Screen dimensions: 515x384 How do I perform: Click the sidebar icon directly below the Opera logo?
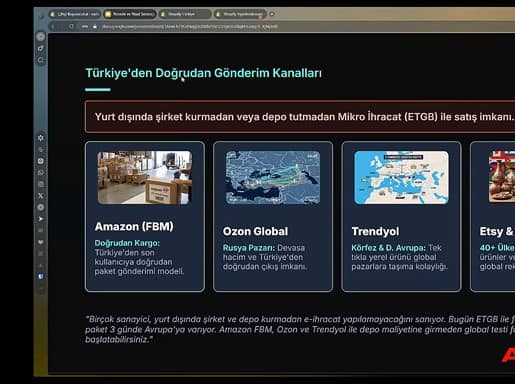point(41,48)
